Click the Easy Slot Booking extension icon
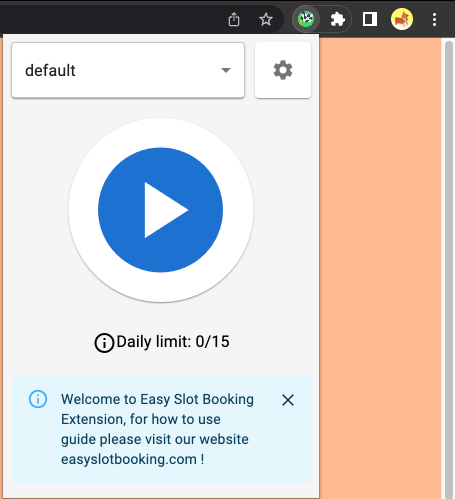This screenshot has width=455, height=499. pos(306,19)
